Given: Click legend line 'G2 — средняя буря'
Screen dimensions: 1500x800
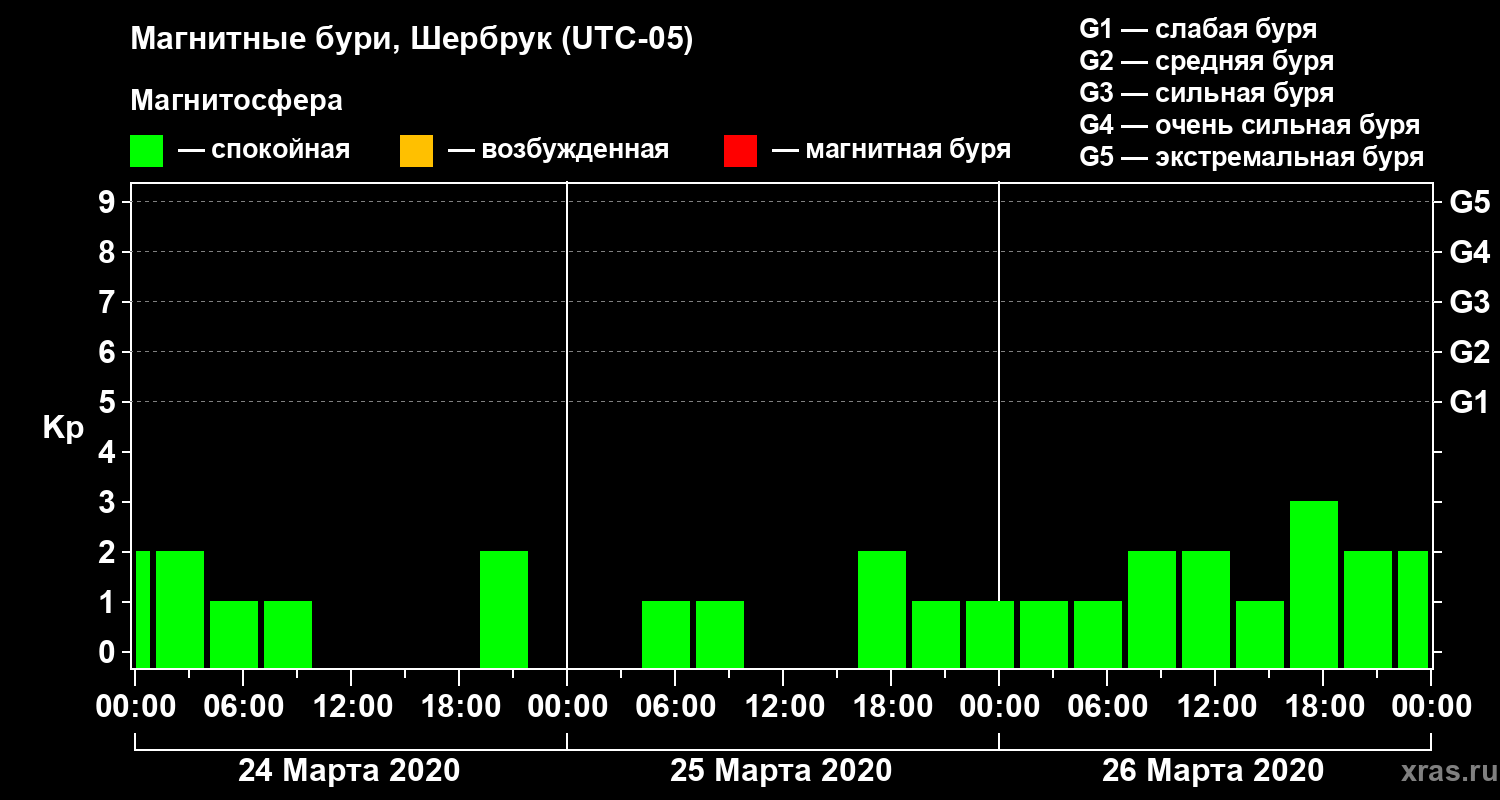Looking at the screenshot, I should pyautogui.click(x=1206, y=61).
